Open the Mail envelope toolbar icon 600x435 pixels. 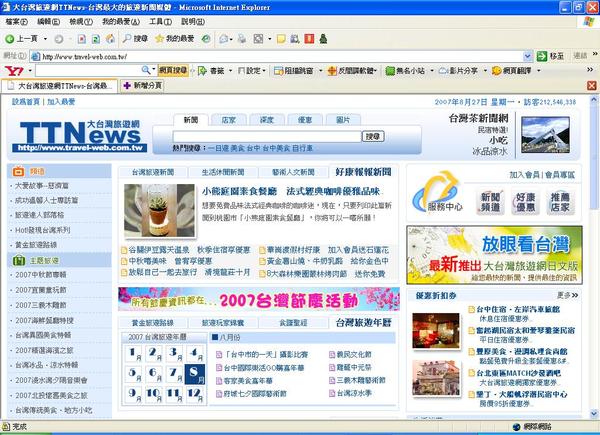tap(224, 39)
